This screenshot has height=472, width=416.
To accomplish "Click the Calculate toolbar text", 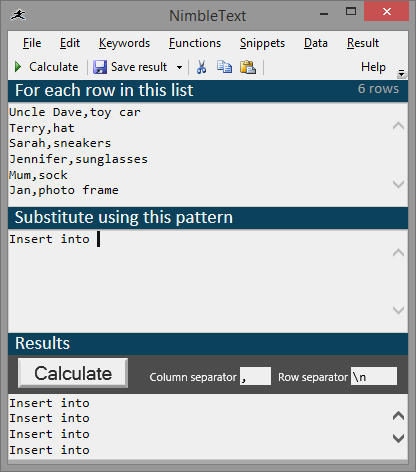I will [x=54, y=67].
